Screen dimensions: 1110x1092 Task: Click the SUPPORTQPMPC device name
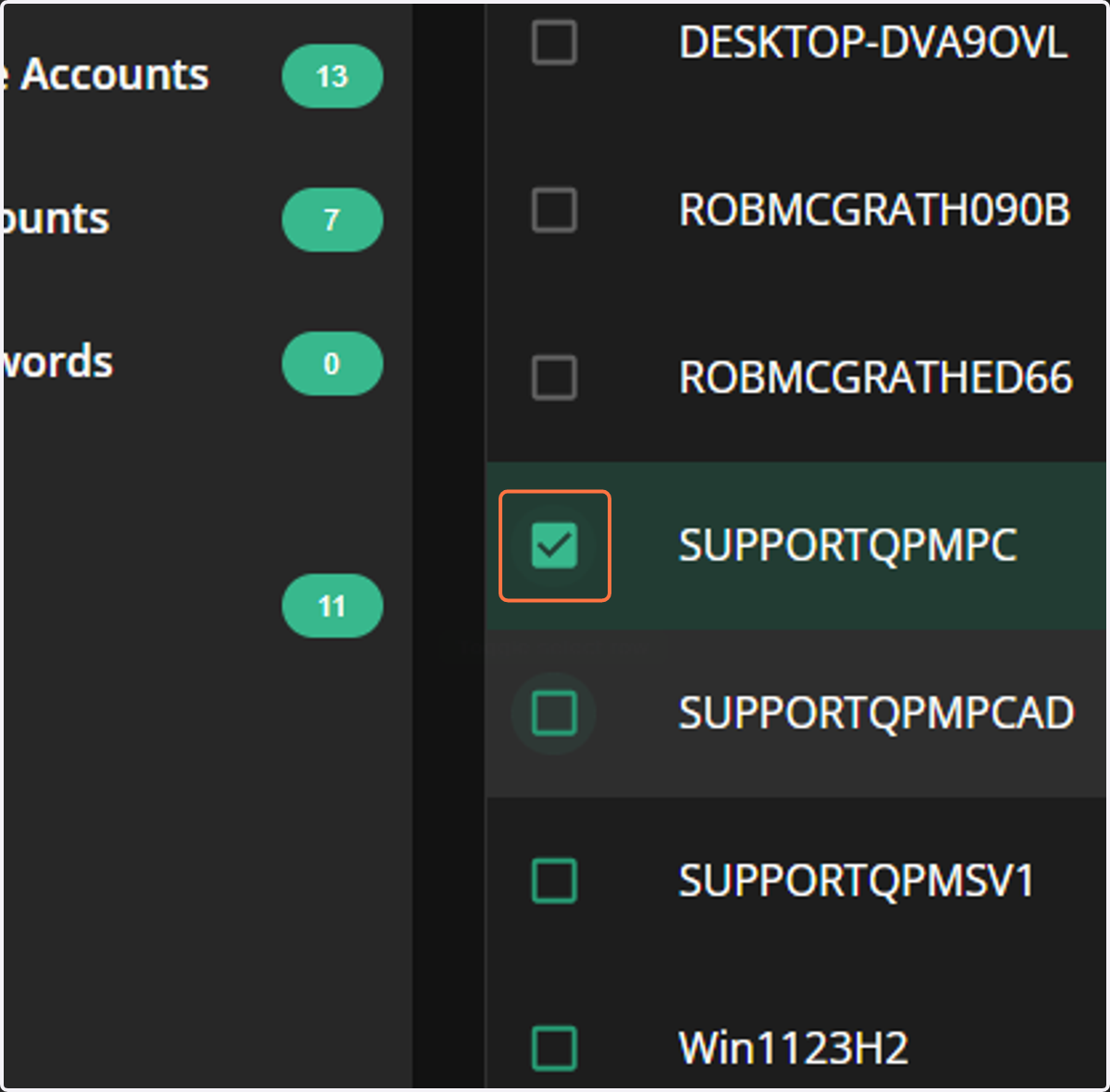pos(848,546)
